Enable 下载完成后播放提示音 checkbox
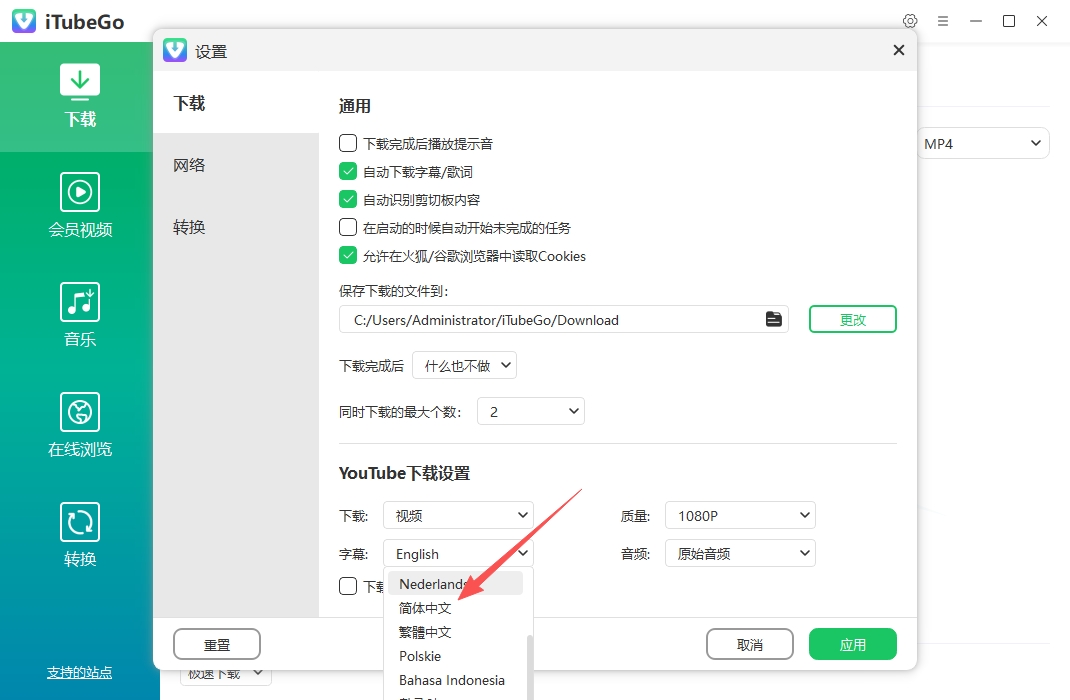Image resolution: width=1070 pixels, height=700 pixels. point(348,143)
